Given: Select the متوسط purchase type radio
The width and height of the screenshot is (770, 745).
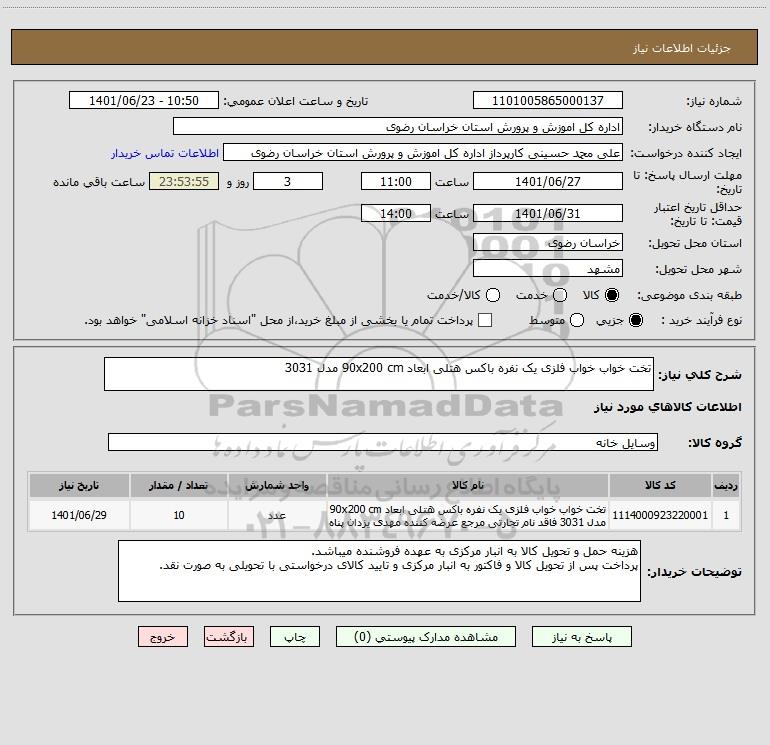Looking at the screenshot, I should pyautogui.click(x=577, y=320).
